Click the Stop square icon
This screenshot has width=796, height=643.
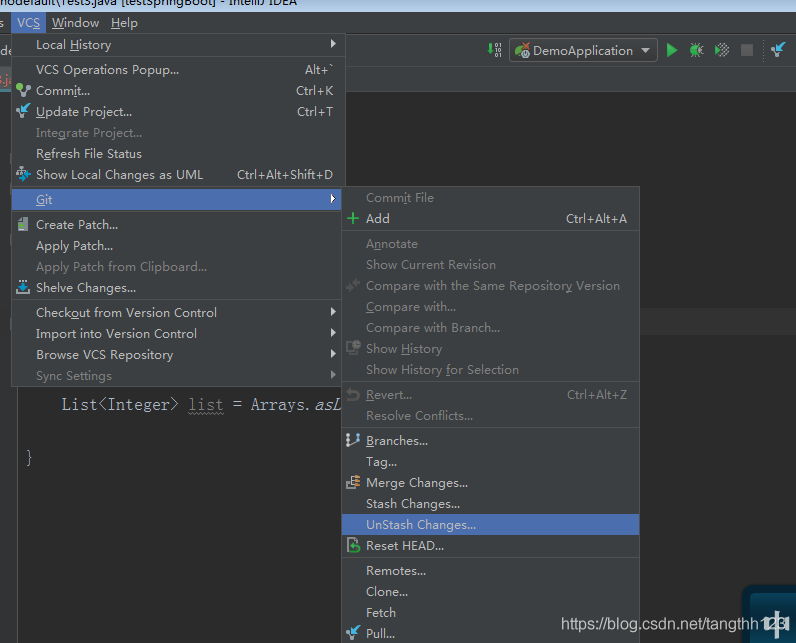747,50
